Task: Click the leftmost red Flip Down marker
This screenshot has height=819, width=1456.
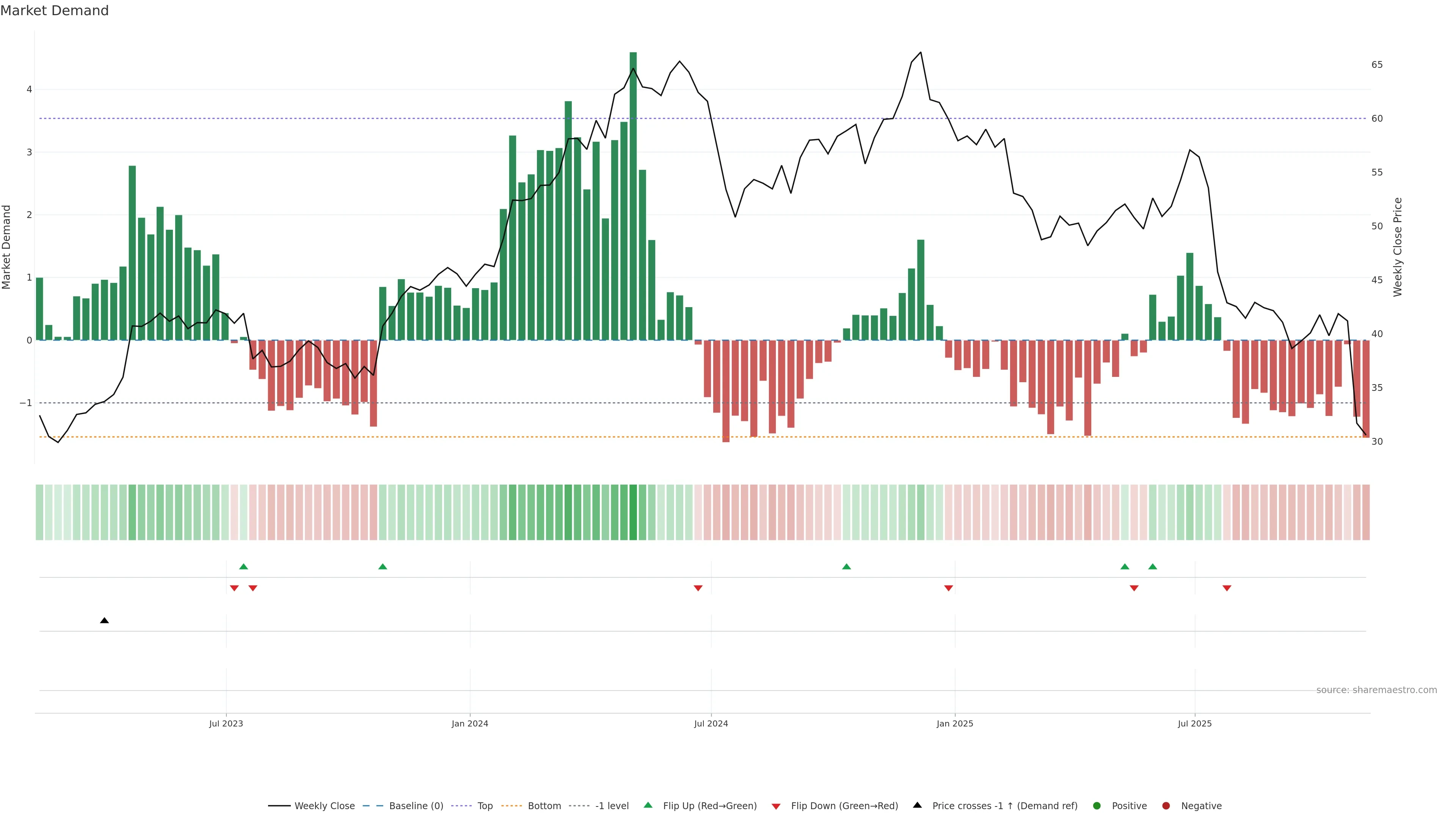Action: (x=234, y=588)
